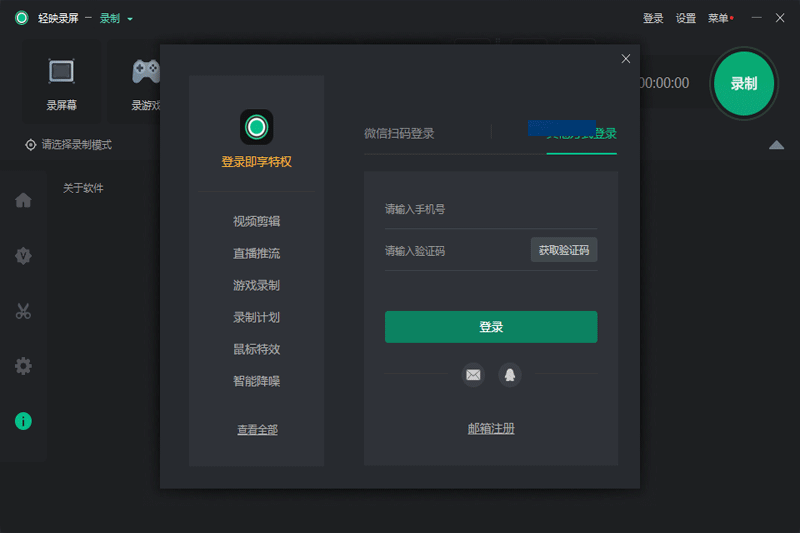The image size is (800, 533).
Task: Open 设置 in the title bar
Action: [685, 18]
